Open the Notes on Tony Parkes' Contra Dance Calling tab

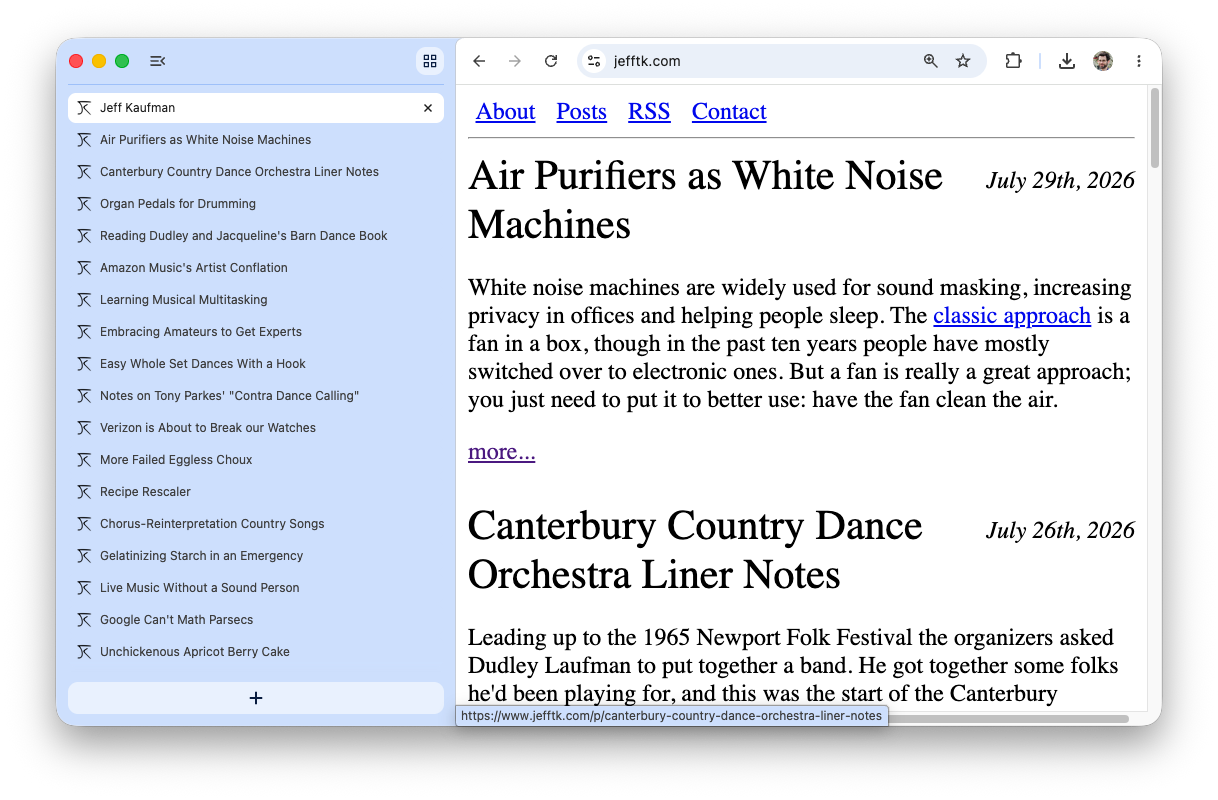coord(256,396)
